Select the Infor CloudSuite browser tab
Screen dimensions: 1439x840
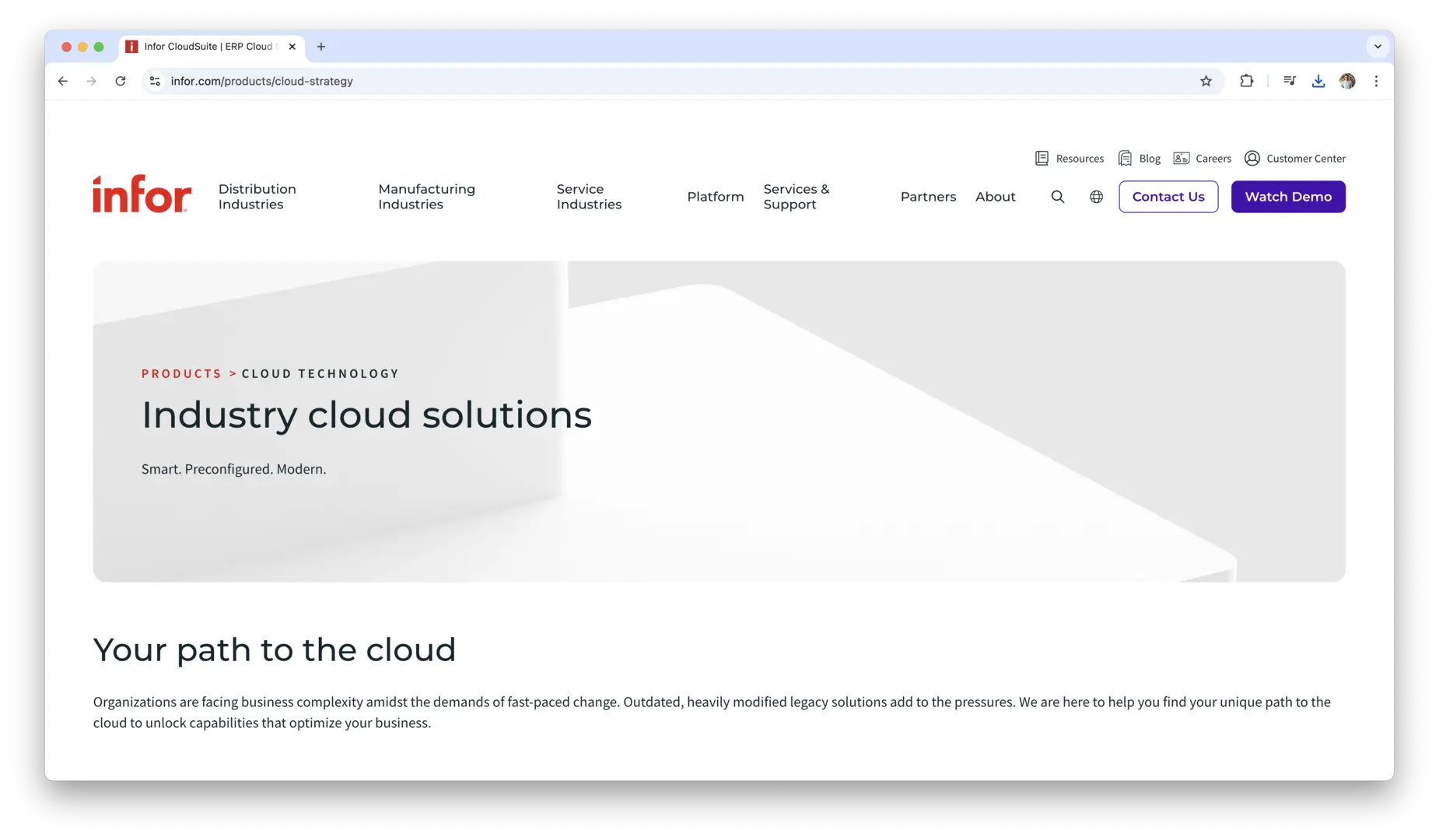click(212, 47)
